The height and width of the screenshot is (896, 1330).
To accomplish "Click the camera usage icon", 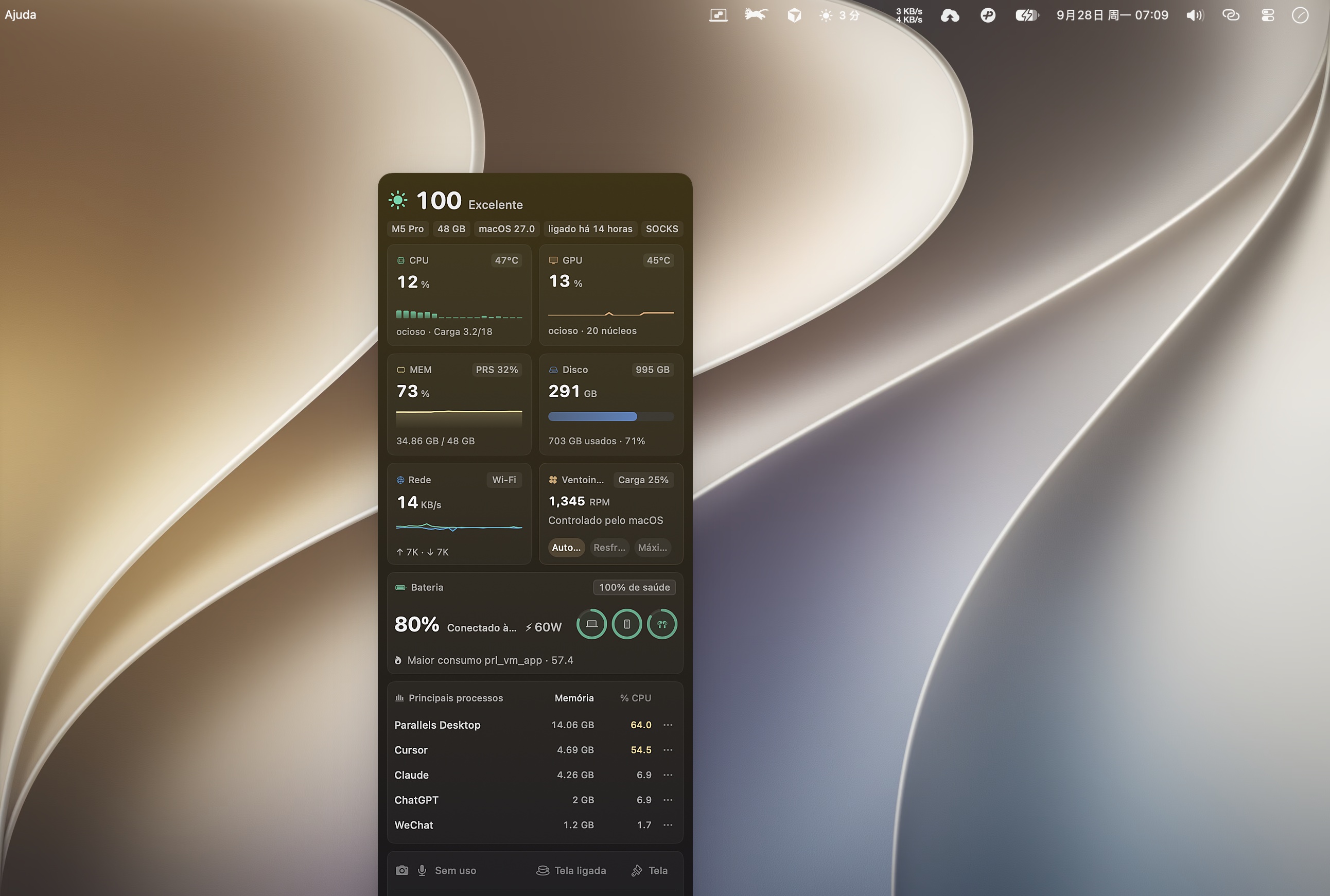I will coord(402,870).
